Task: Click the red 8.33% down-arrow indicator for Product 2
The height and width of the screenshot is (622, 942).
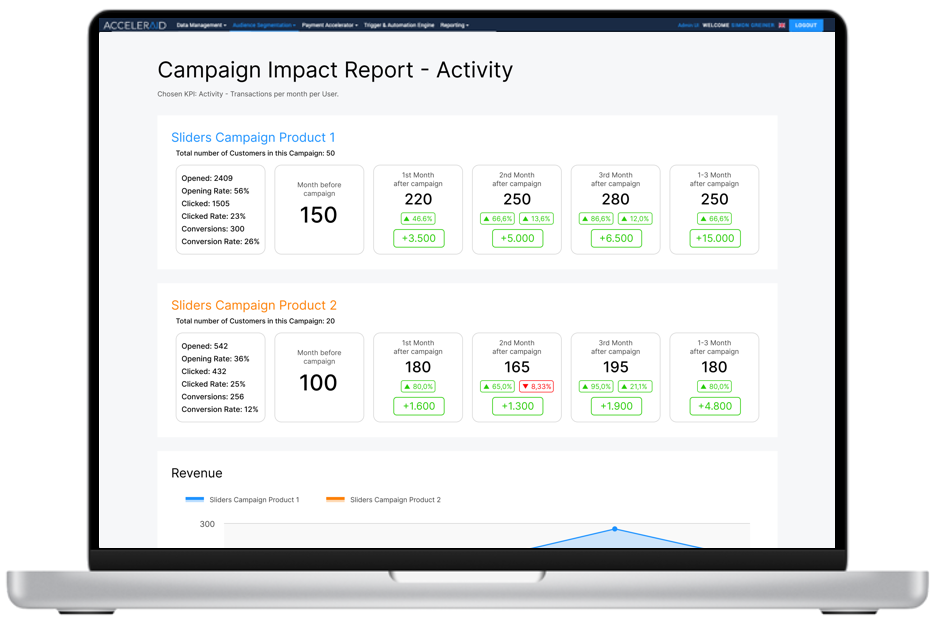Action: pyautogui.click(x=537, y=386)
